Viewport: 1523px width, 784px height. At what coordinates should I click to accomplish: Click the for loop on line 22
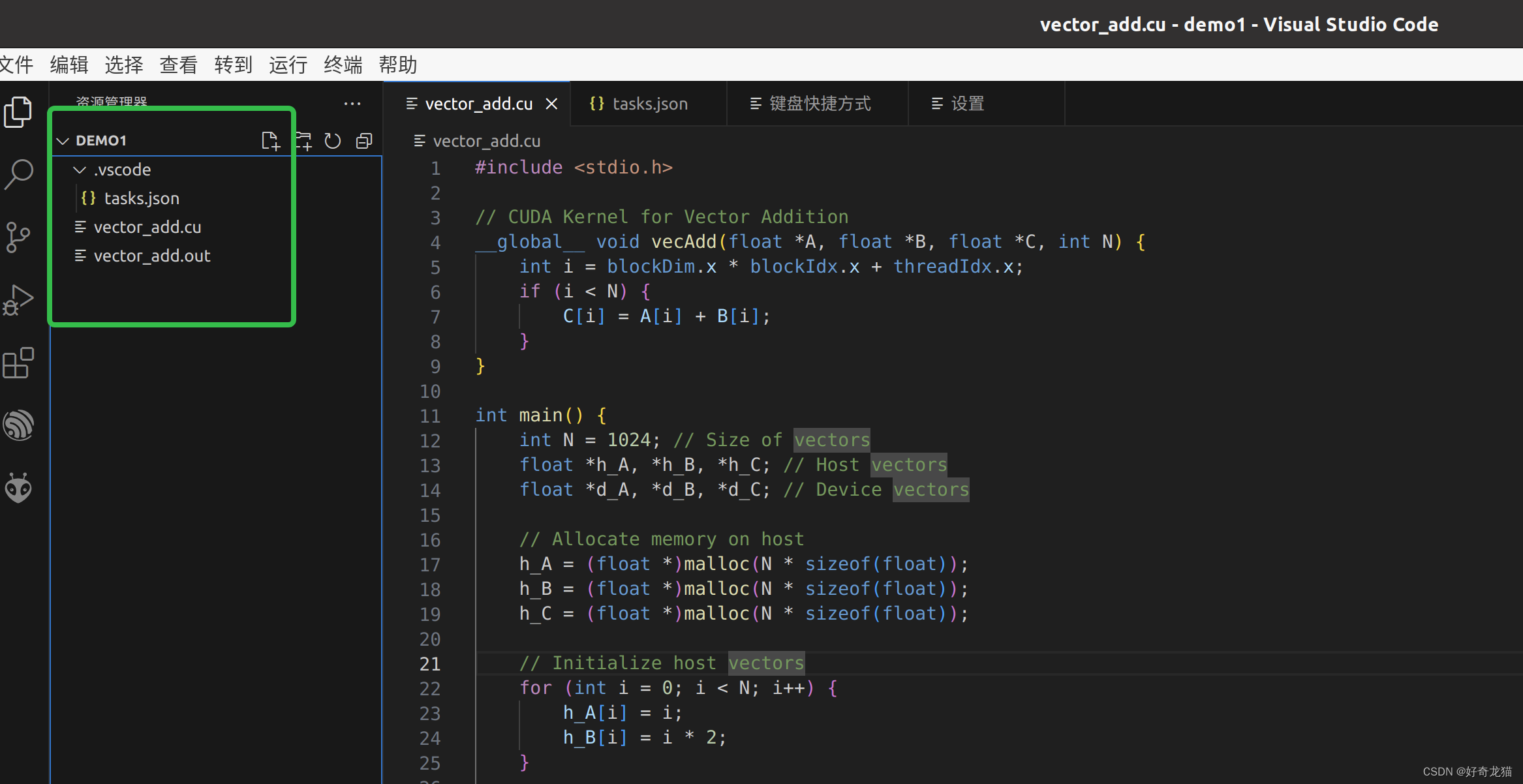point(678,688)
